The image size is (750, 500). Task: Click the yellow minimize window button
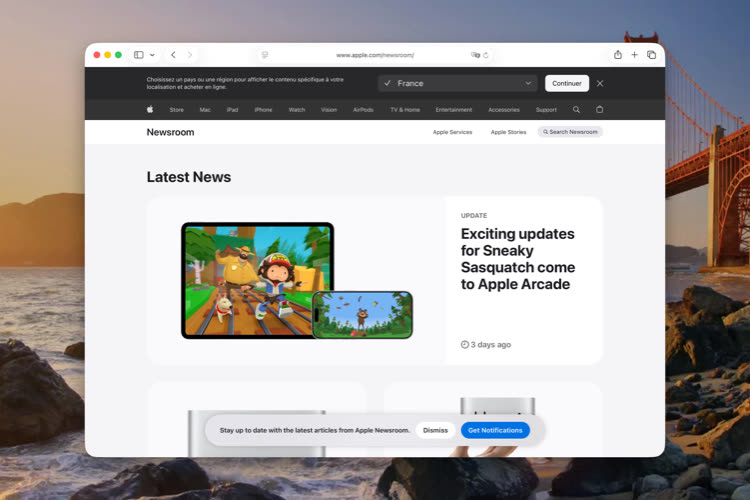pyautogui.click(x=108, y=55)
